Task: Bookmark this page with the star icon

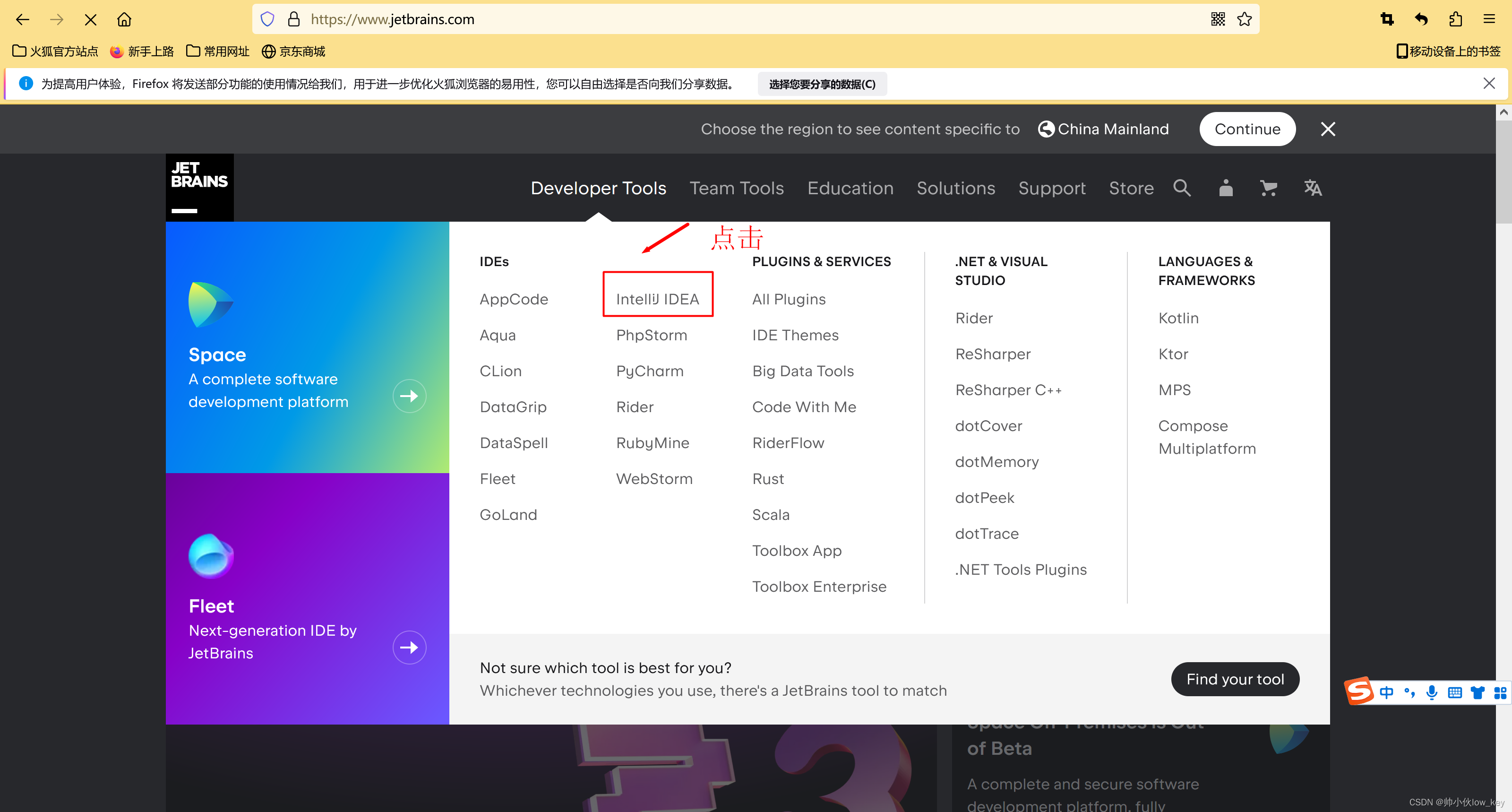Action: [x=1244, y=19]
